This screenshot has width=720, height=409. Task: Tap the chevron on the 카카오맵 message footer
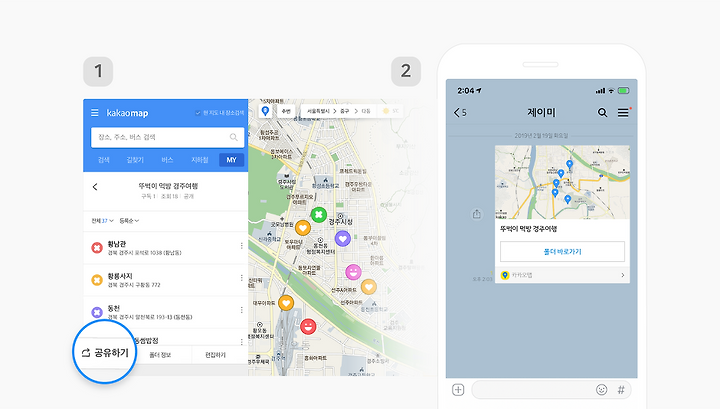pos(623,275)
